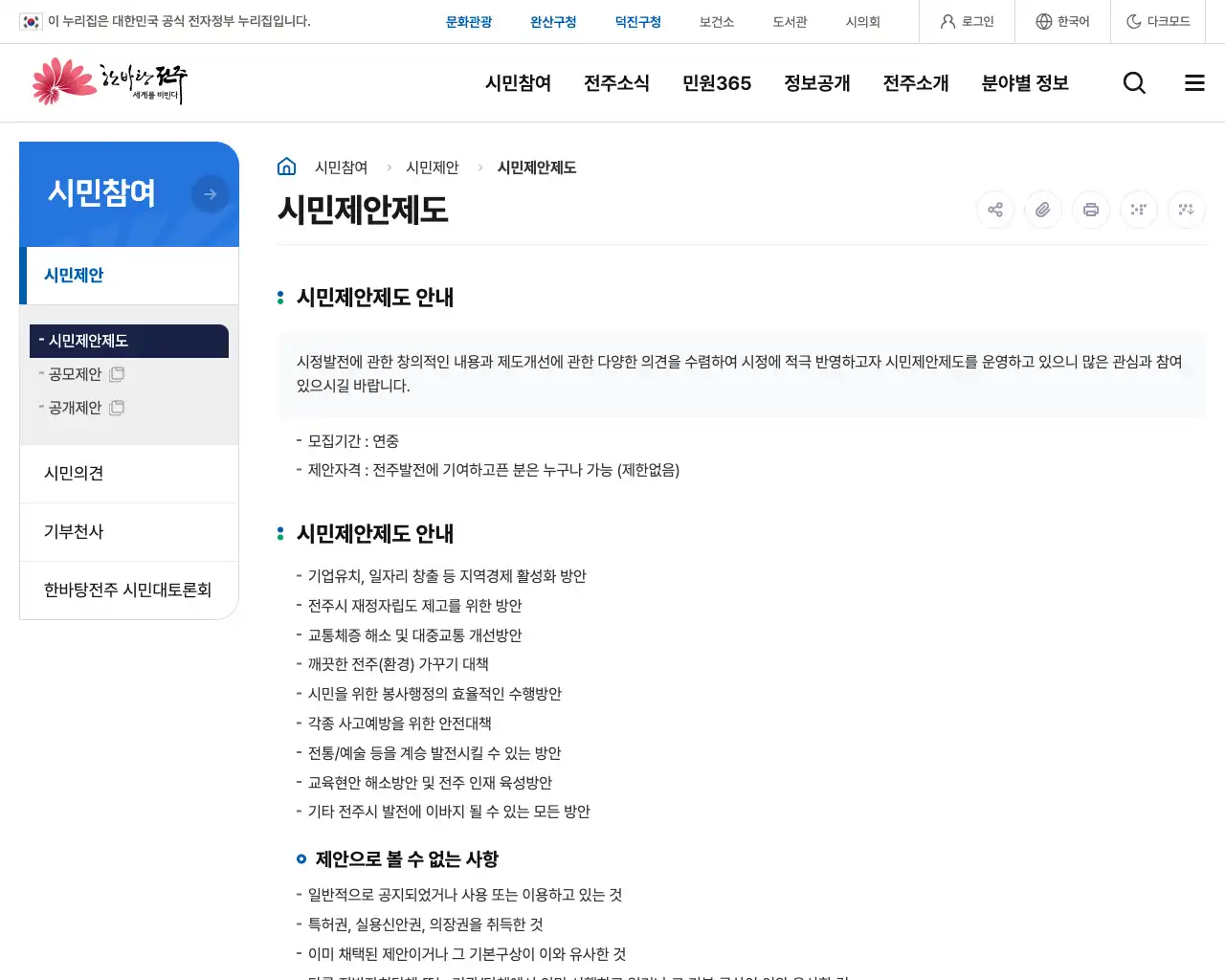
Task: Go to 덕진구청 site link
Action: [x=638, y=21]
